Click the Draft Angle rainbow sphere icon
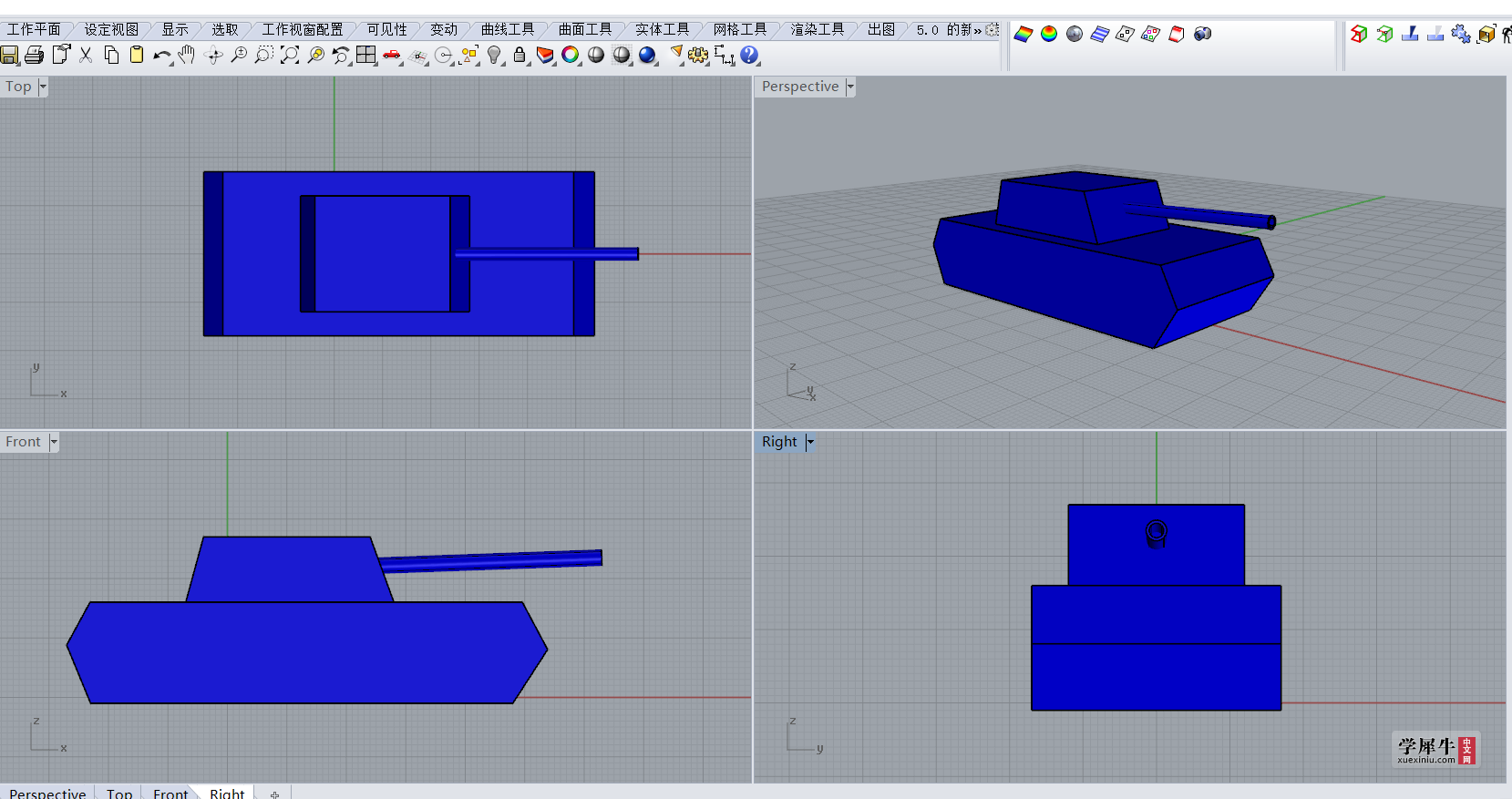The height and width of the screenshot is (799, 1512). 1049,34
